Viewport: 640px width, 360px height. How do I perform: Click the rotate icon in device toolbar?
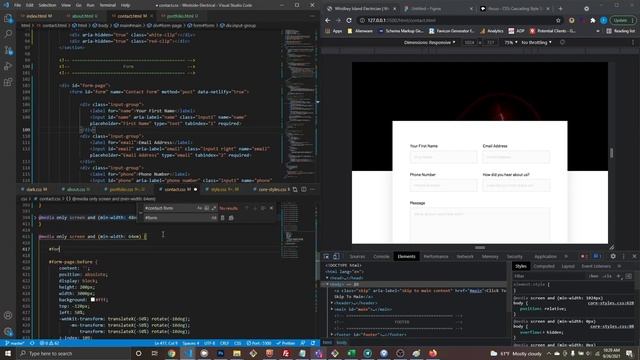(562, 42)
